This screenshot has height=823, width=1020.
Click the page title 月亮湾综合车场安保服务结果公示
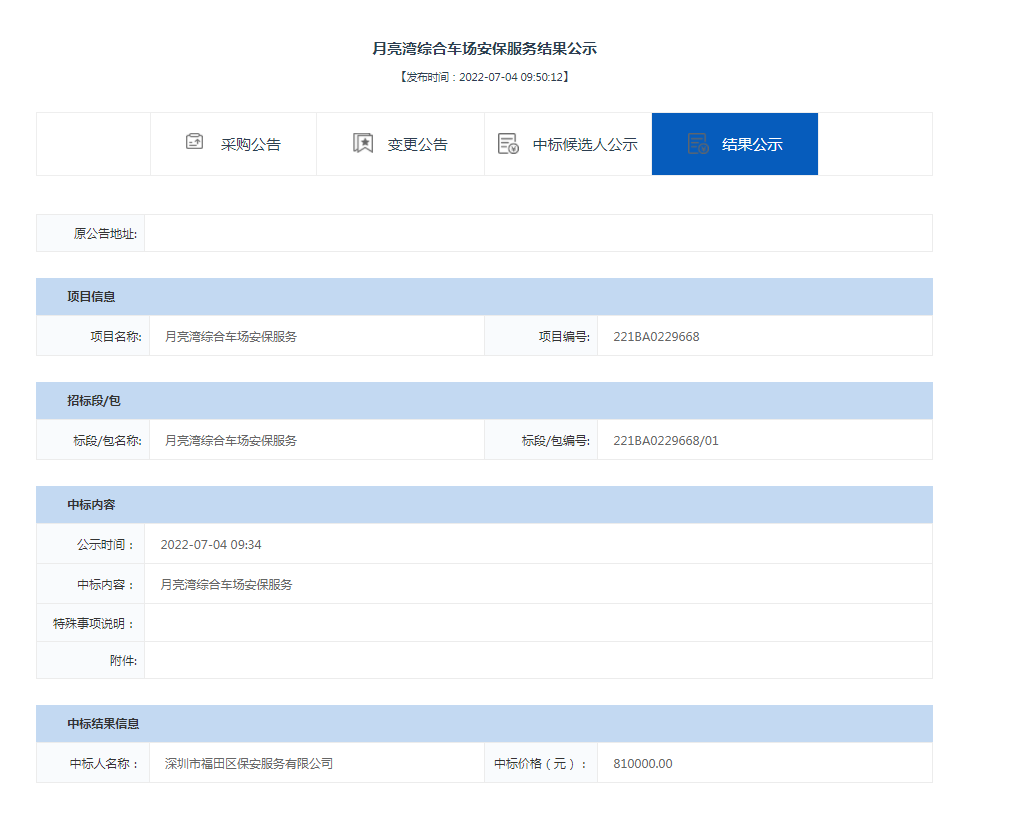[x=485, y=49]
